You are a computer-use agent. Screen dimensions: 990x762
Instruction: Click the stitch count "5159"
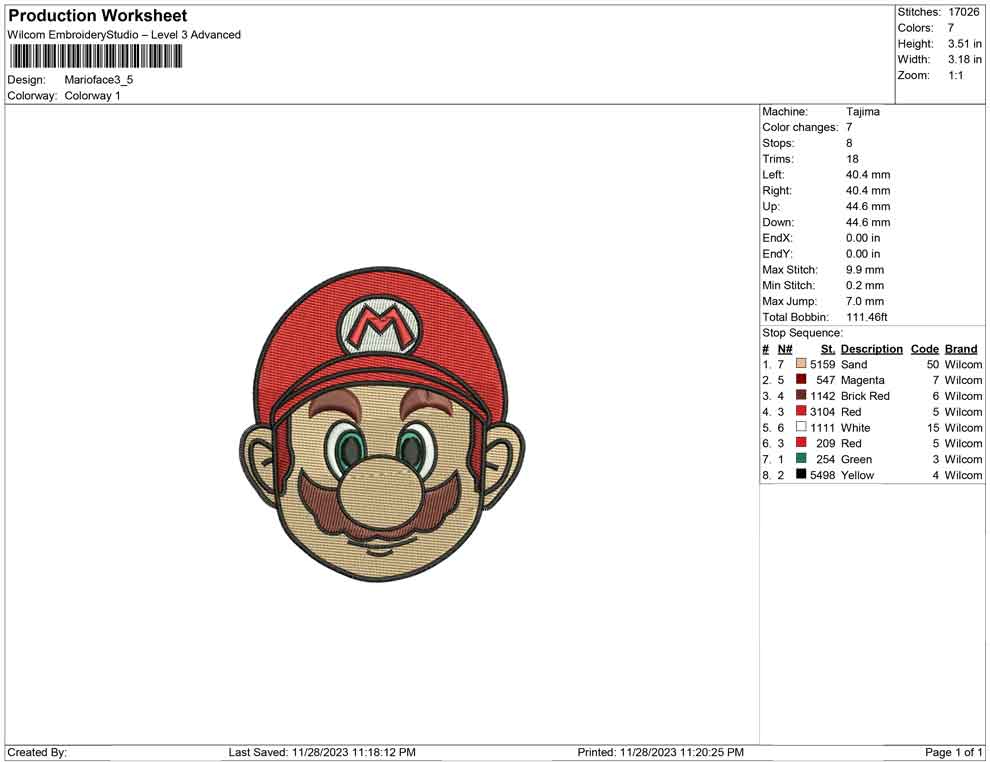pos(823,364)
